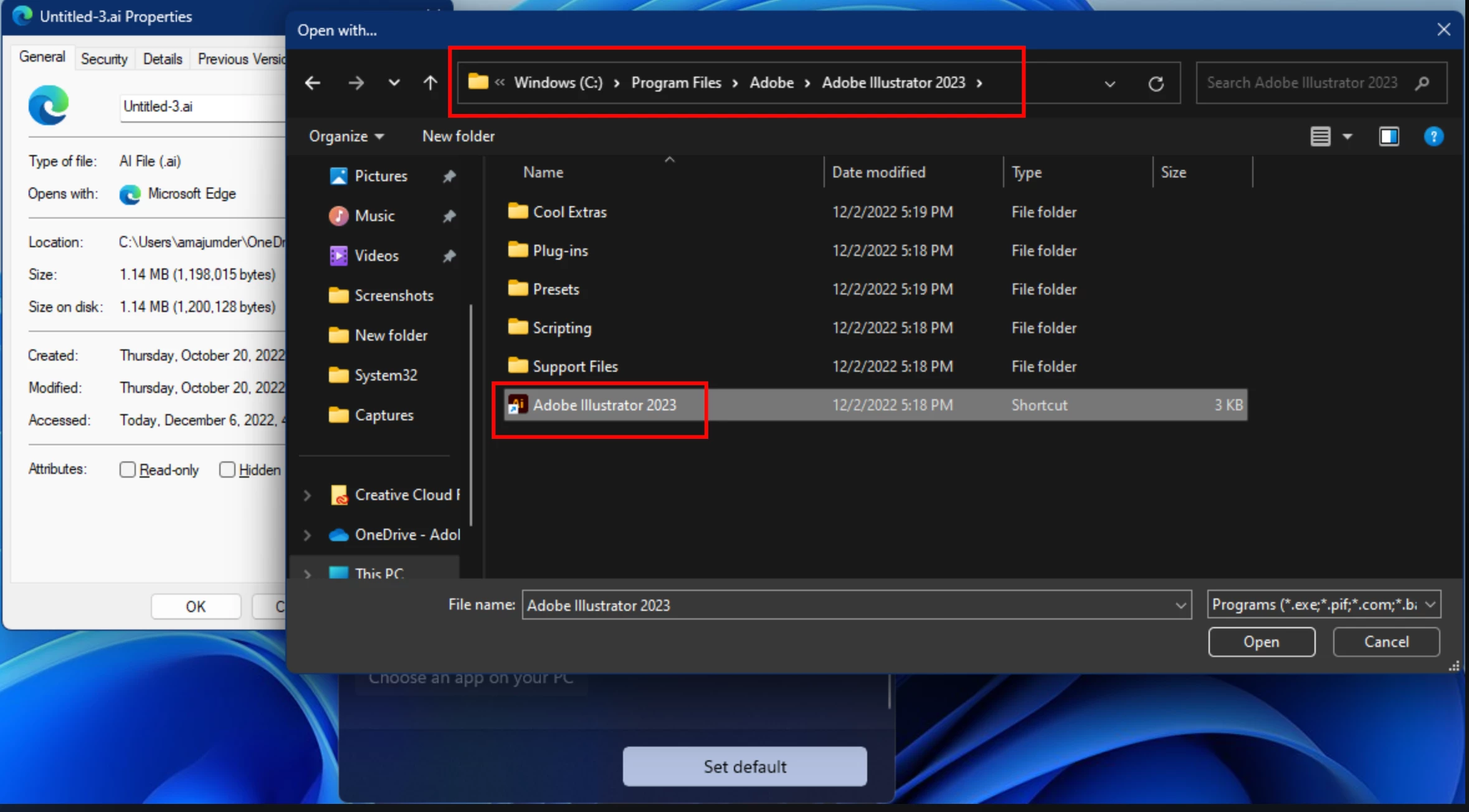Click the Adobe Illustrator 2023 shortcut icon
This screenshot has width=1469, height=812.
518,405
